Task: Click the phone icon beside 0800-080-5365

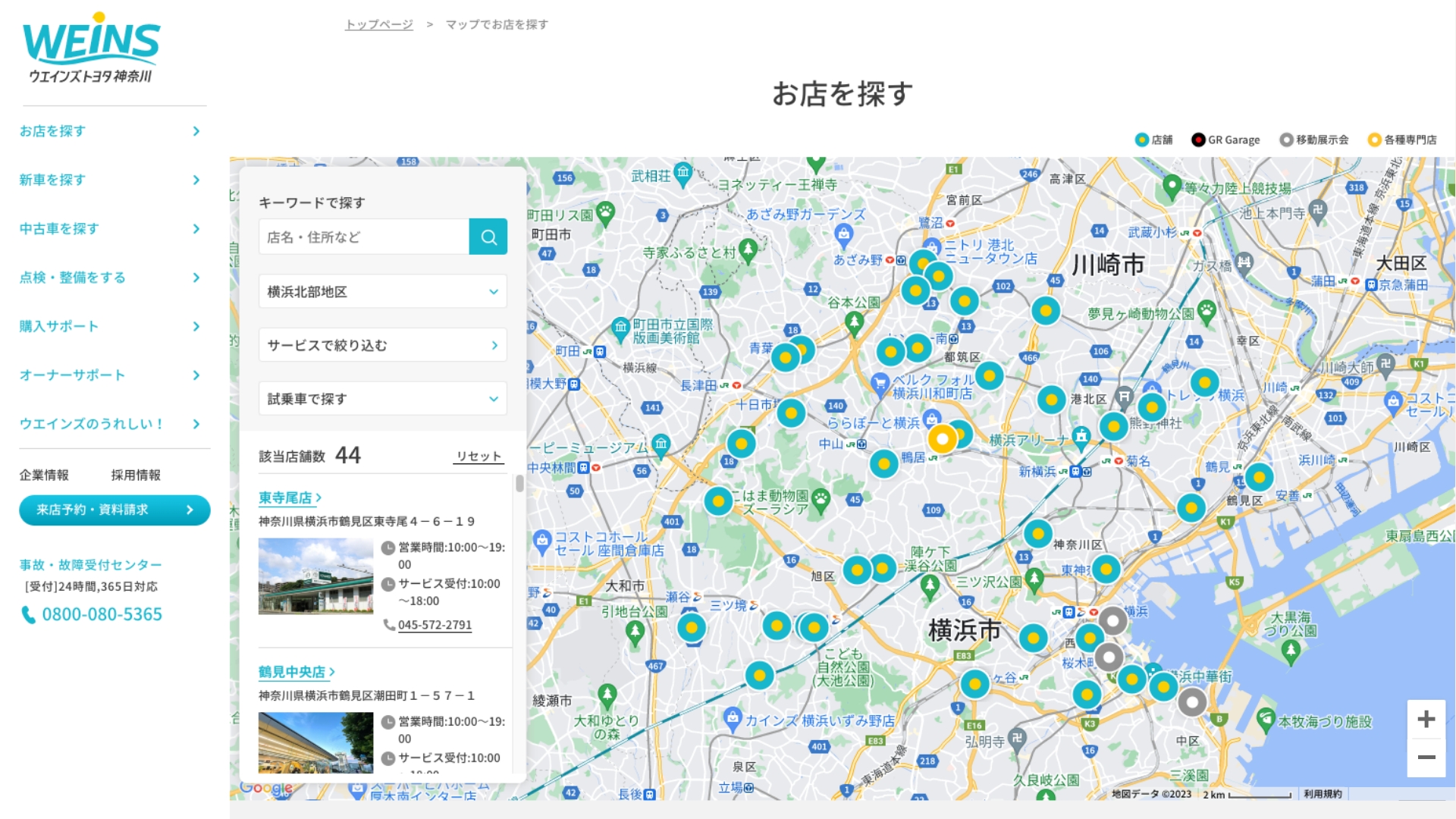Action: (x=29, y=615)
